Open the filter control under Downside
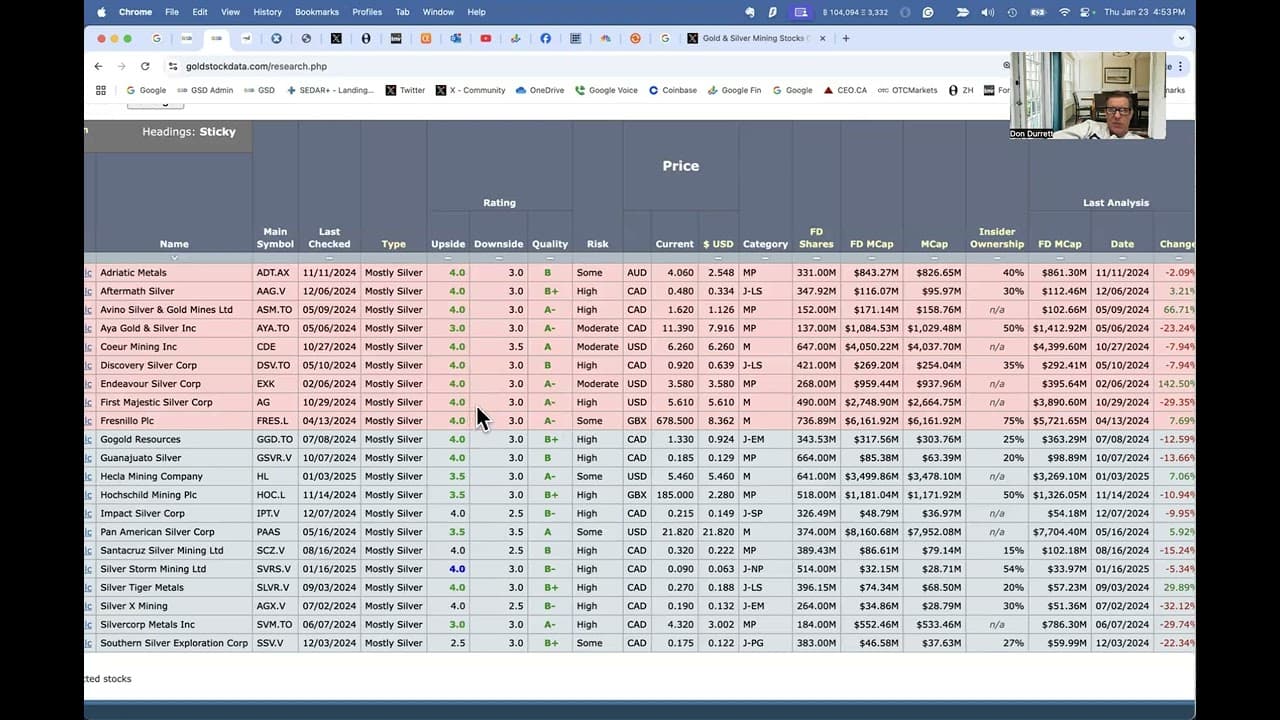This screenshot has height=720, width=1280. click(x=498, y=258)
